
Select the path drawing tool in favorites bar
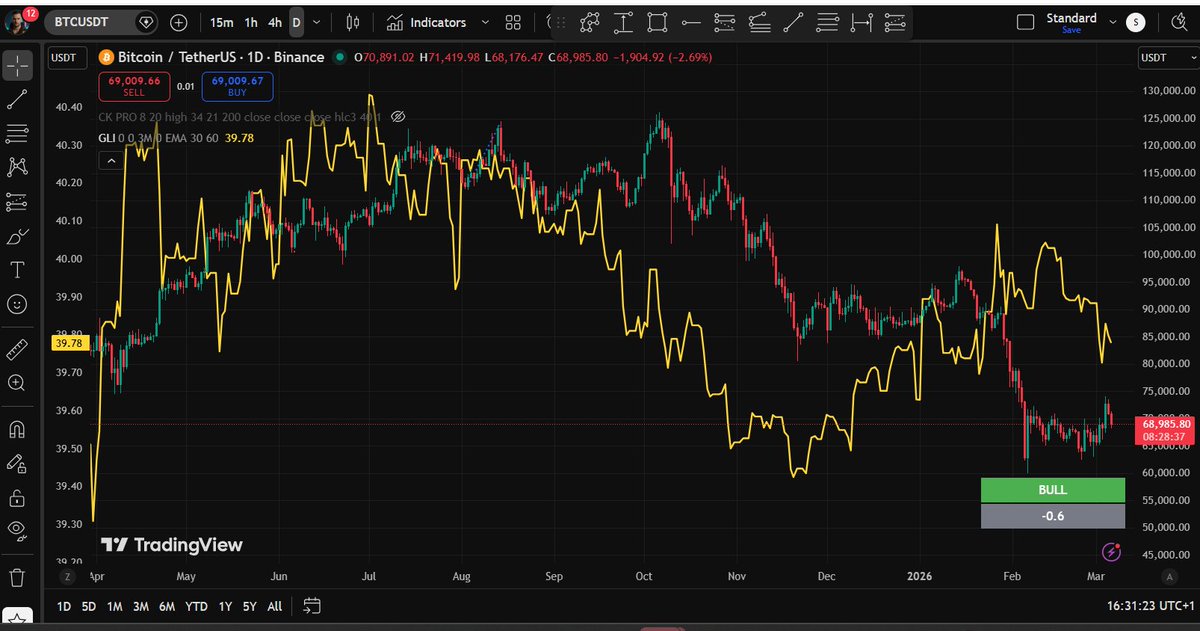(590, 21)
